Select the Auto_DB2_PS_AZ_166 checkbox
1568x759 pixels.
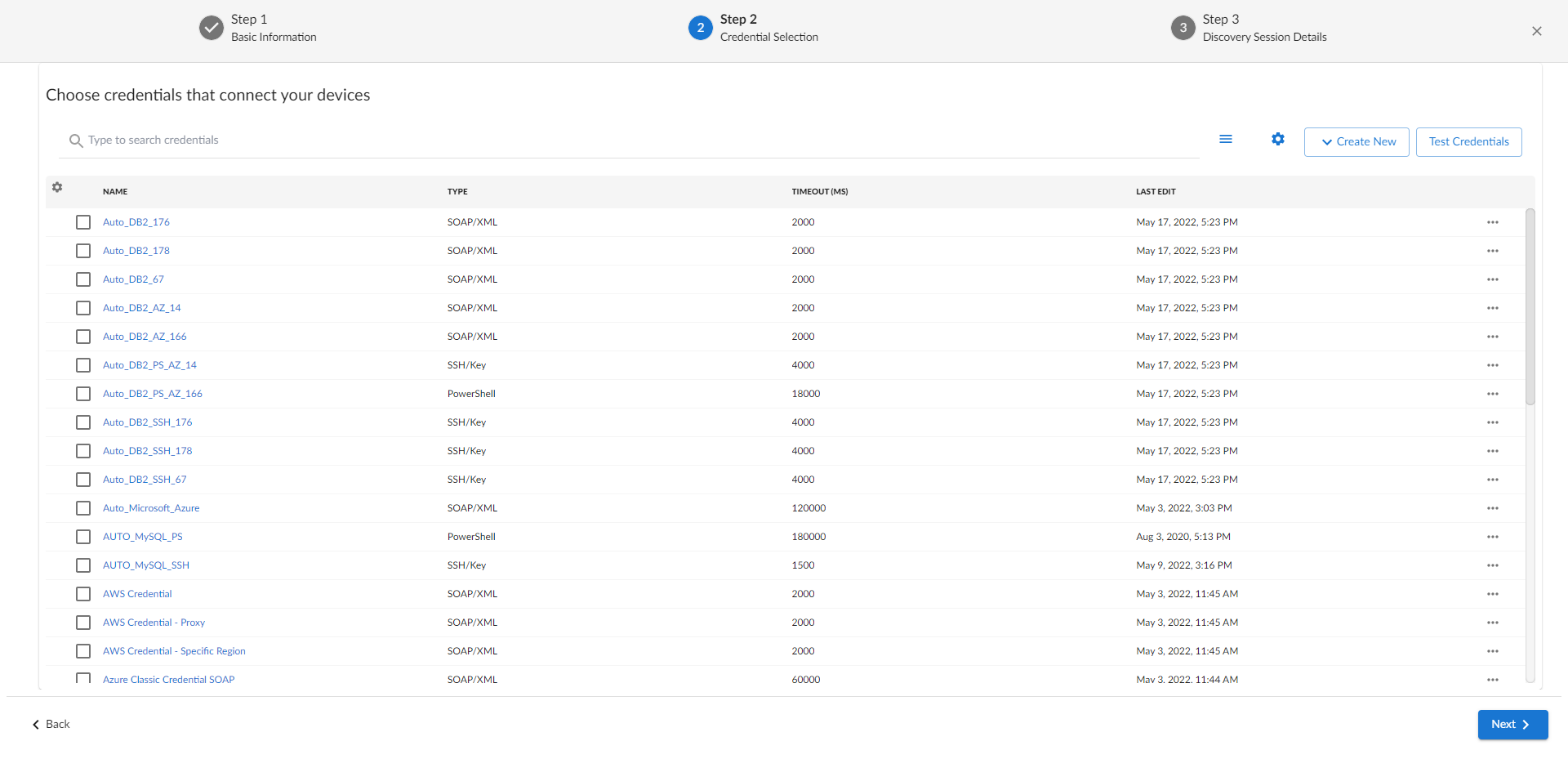tap(83, 394)
